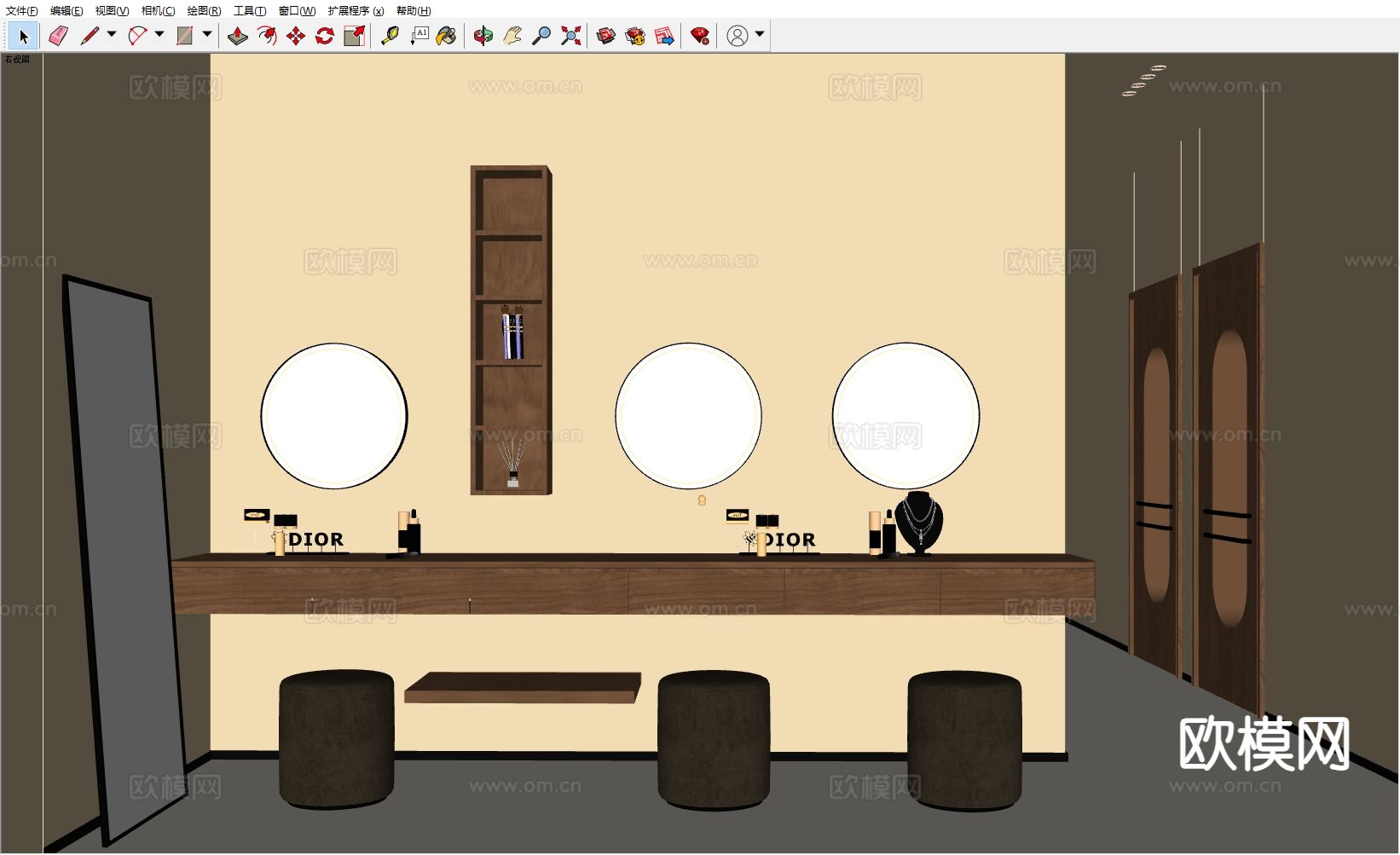Click the user account profile icon

(738, 36)
